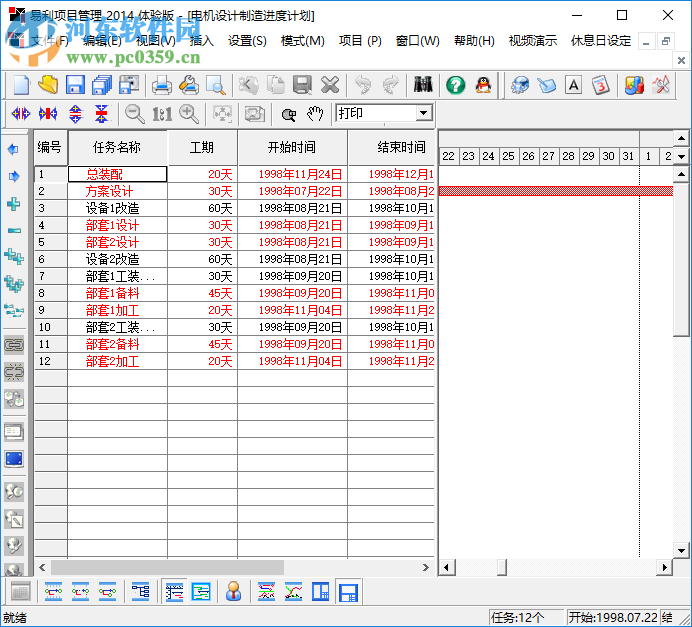Click the 任务名称 column header

click(117, 147)
